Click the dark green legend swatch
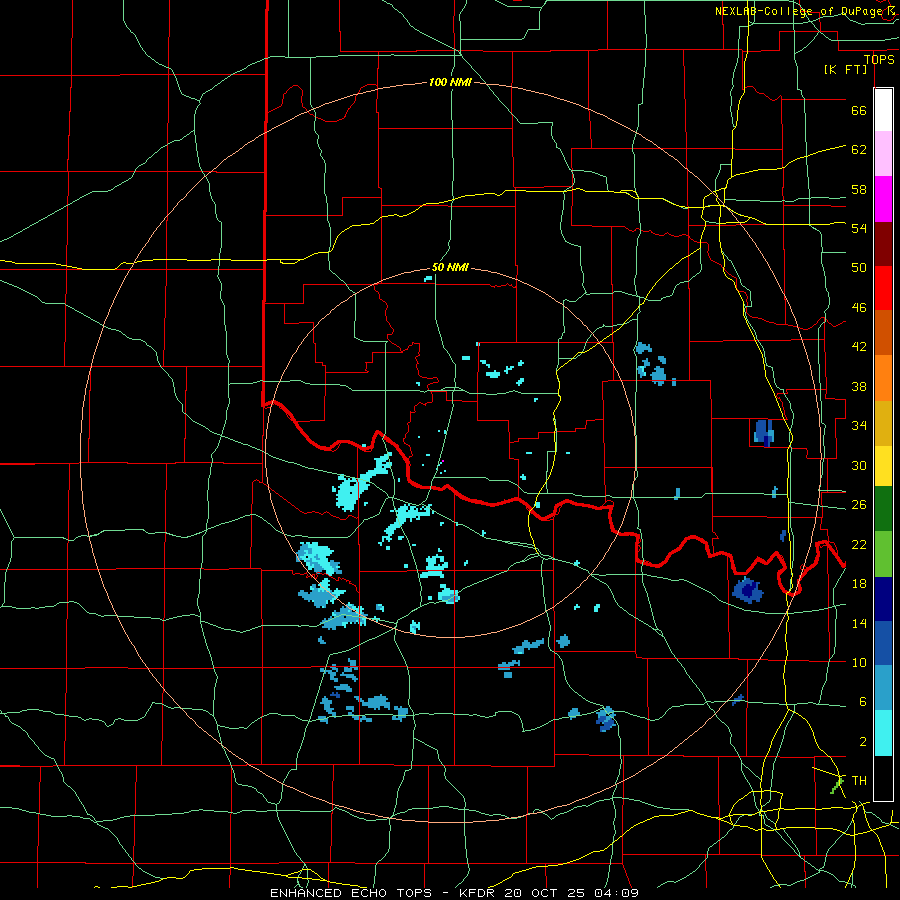900x900 pixels. pos(883,509)
